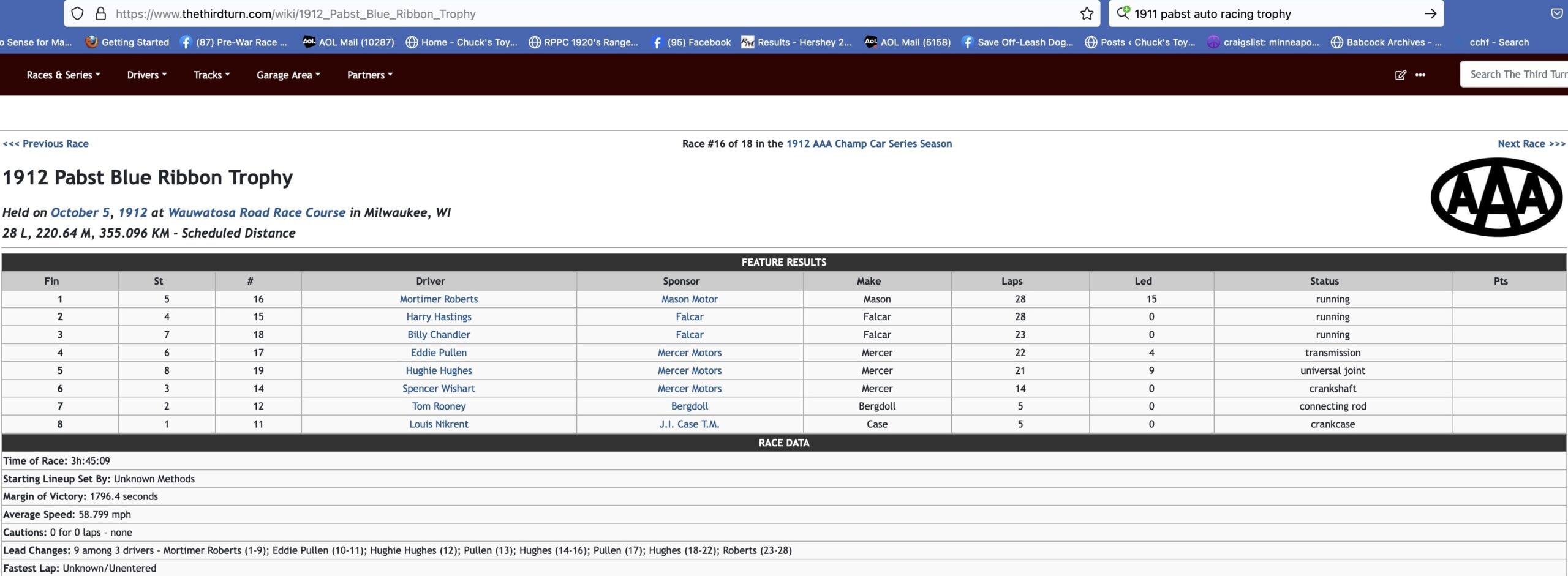
Task: Click the wiki edit pencil icon
Action: click(x=1400, y=75)
